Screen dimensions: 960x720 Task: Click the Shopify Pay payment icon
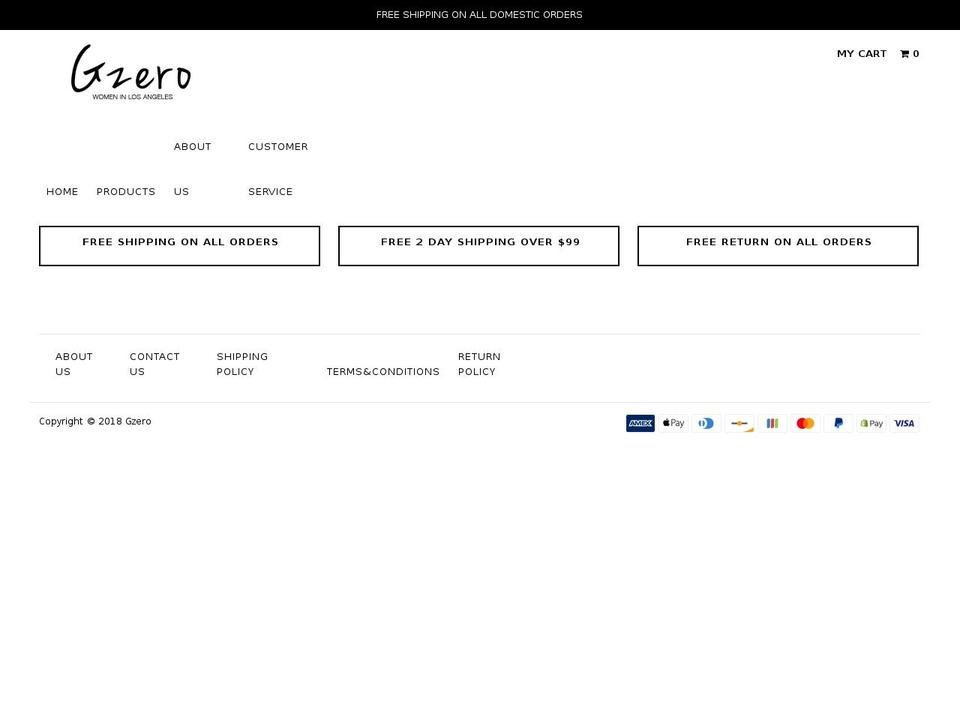[872, 423]
